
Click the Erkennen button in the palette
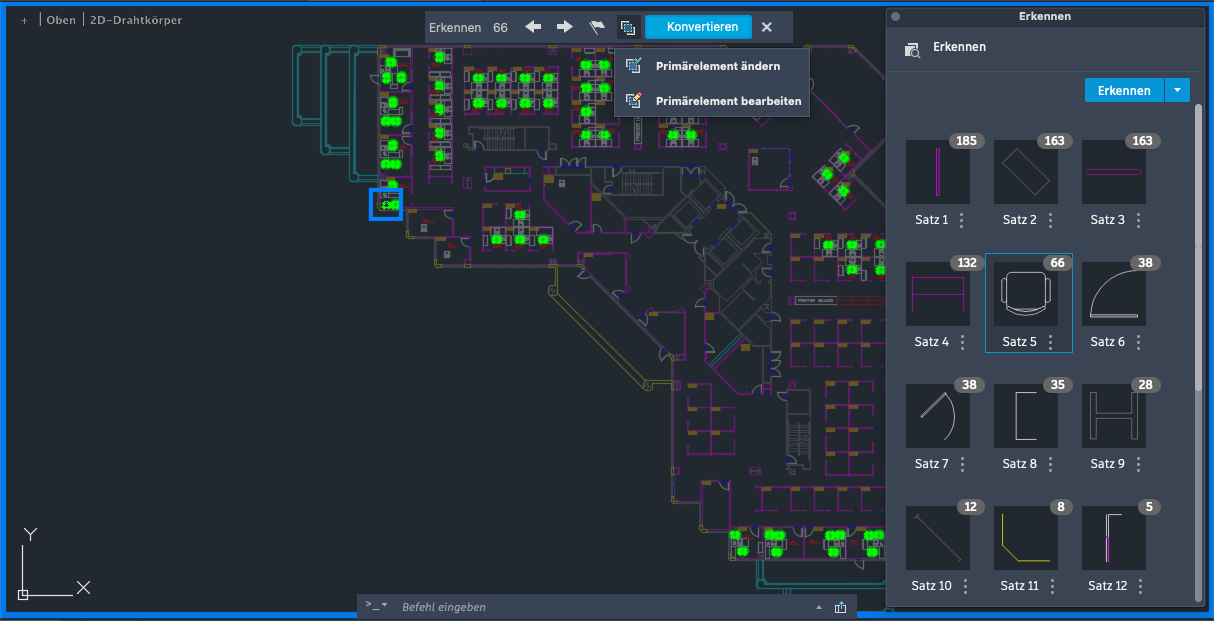[1124, 90]
